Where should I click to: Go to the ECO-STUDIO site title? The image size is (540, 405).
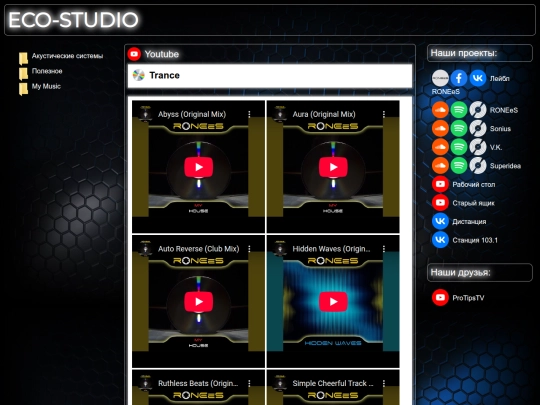[x=73, y=20]
